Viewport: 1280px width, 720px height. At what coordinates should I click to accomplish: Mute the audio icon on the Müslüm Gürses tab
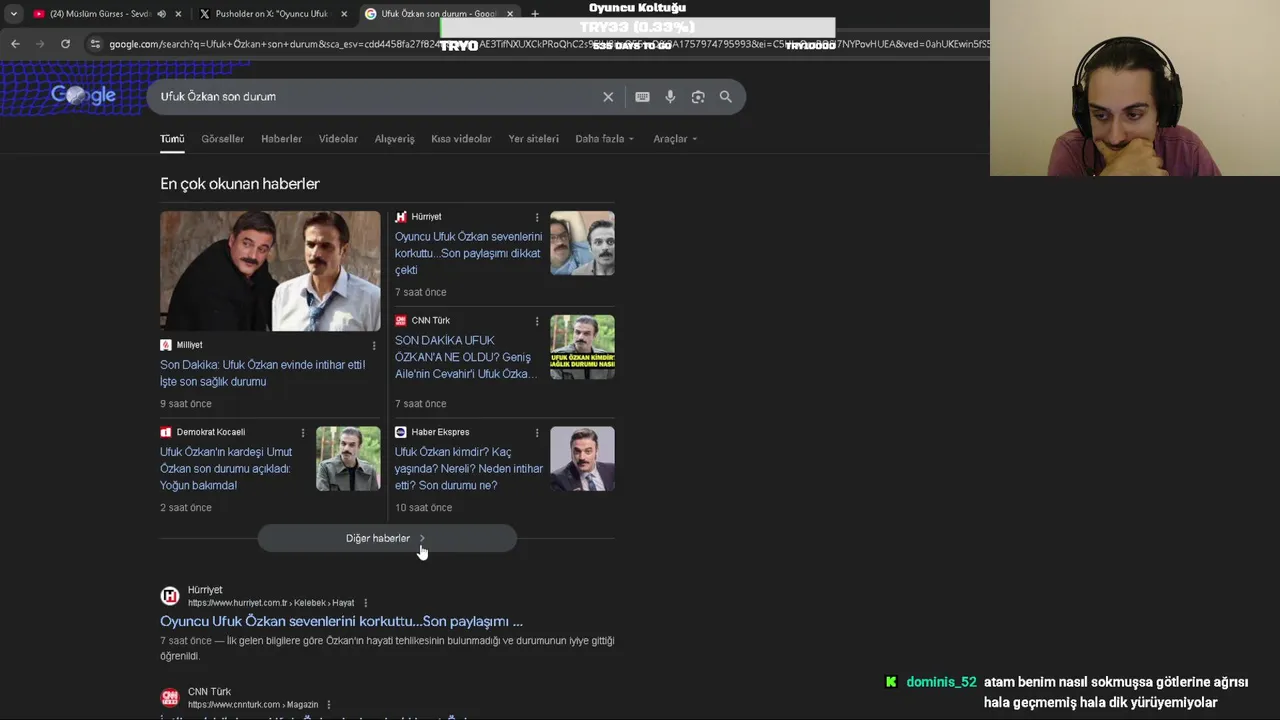click(x=161, y=14)
